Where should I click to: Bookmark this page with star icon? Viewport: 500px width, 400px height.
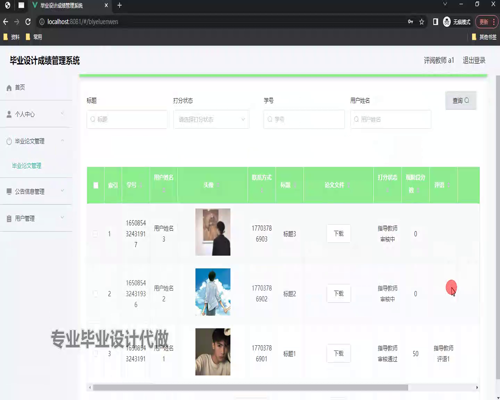(x=421, y=22)
